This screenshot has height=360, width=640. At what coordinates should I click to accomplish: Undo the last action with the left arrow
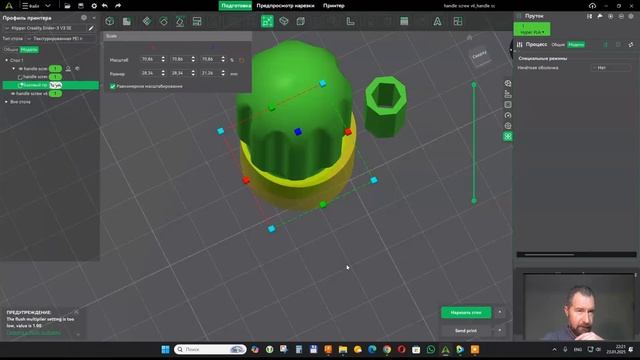105,6
